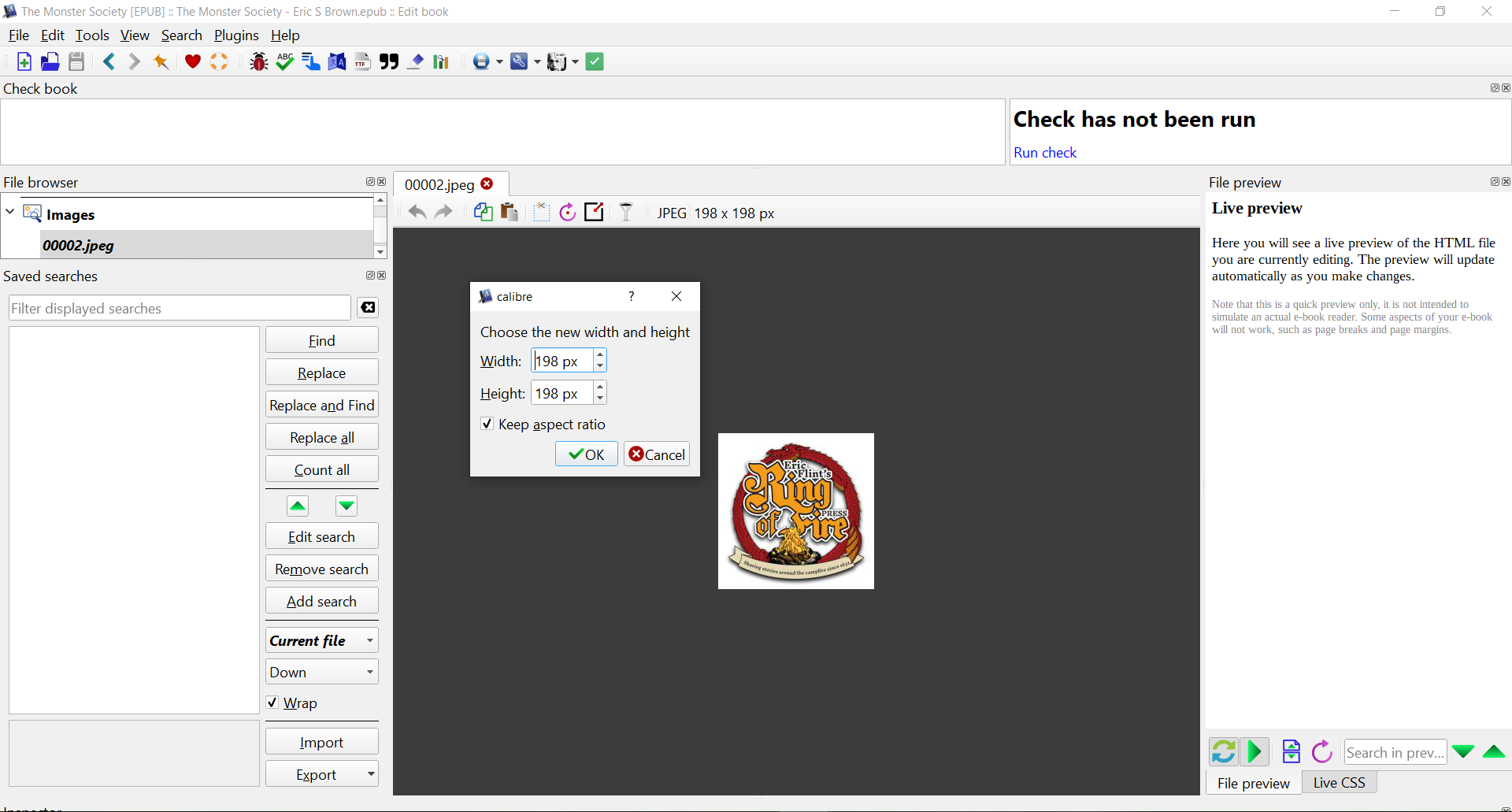
Task: Find previous in preview with green up arrow
Action: (x=1494, y=751)
